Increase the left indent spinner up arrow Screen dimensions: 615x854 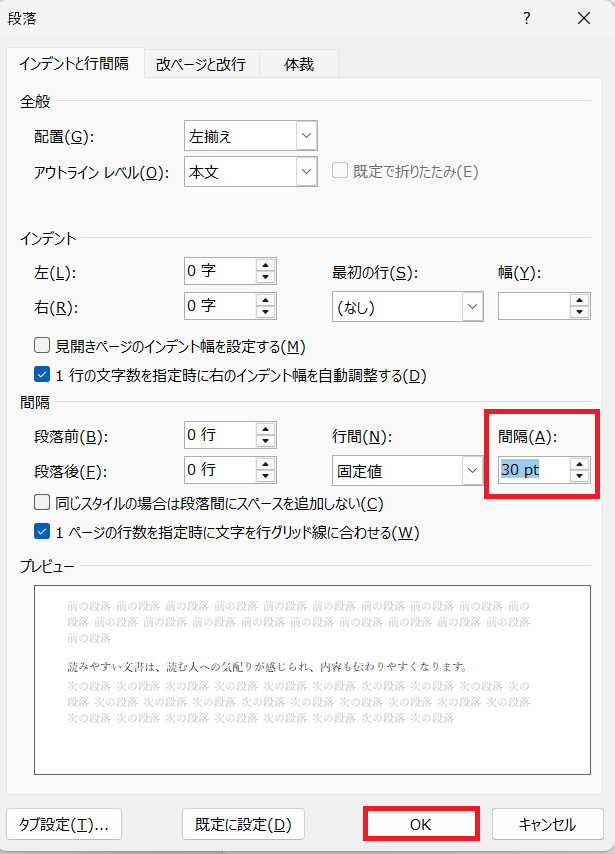[265, 266]
